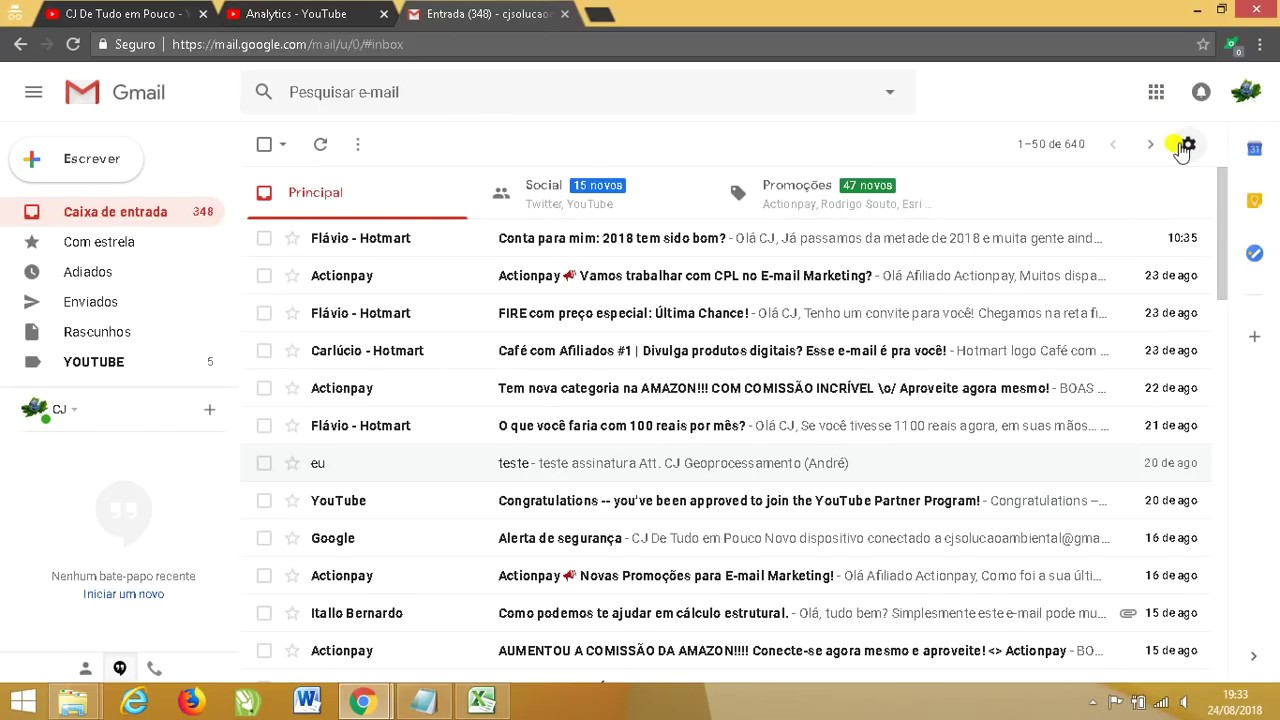The width and height of the screenshot is (1280, 720).
Task: Click the attachment icon on Itallo Bernardo email
Action: click(1128, 613)
